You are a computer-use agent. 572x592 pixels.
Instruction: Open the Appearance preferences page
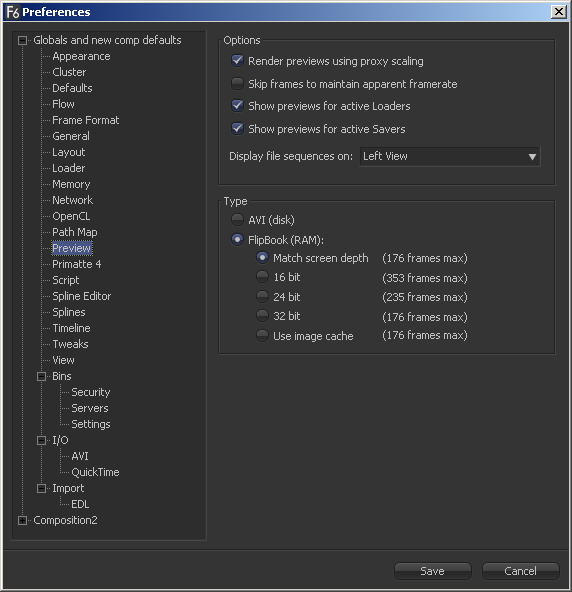pyautogui.click(x=81, y=56)
